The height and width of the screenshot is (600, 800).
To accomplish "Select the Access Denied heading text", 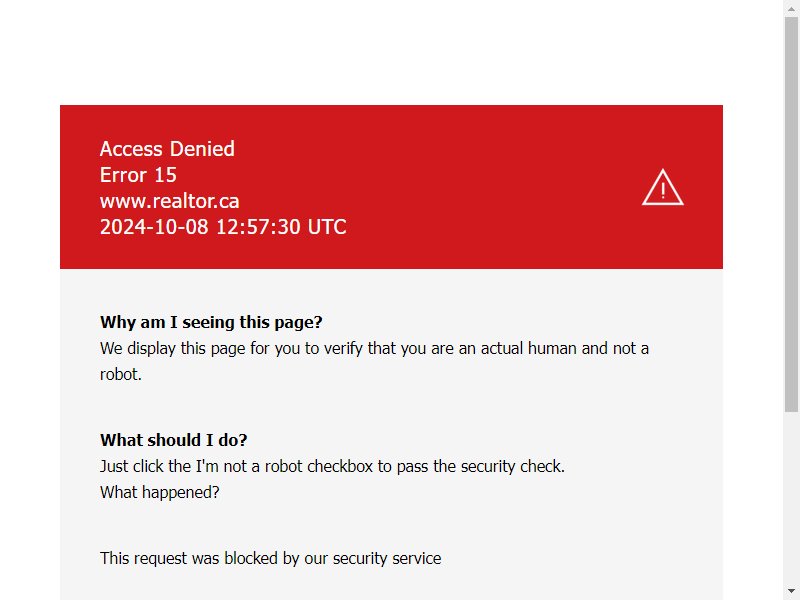I will pos(167,149).
